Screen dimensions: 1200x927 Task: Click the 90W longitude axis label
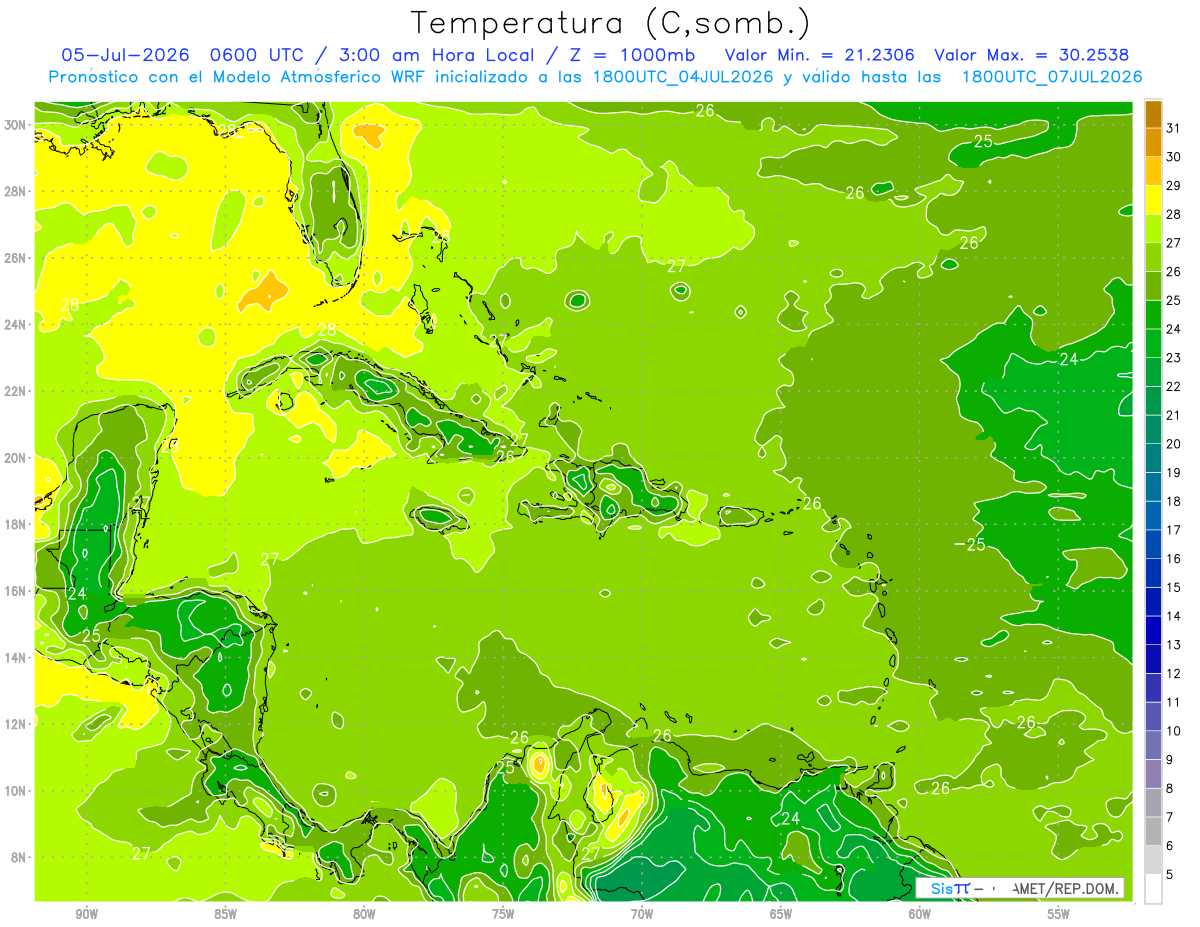tap(86, 914)
